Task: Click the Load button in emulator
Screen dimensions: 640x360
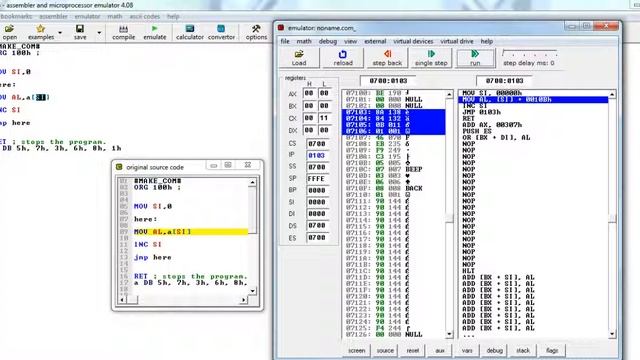Action: click(x=299, y=58)
